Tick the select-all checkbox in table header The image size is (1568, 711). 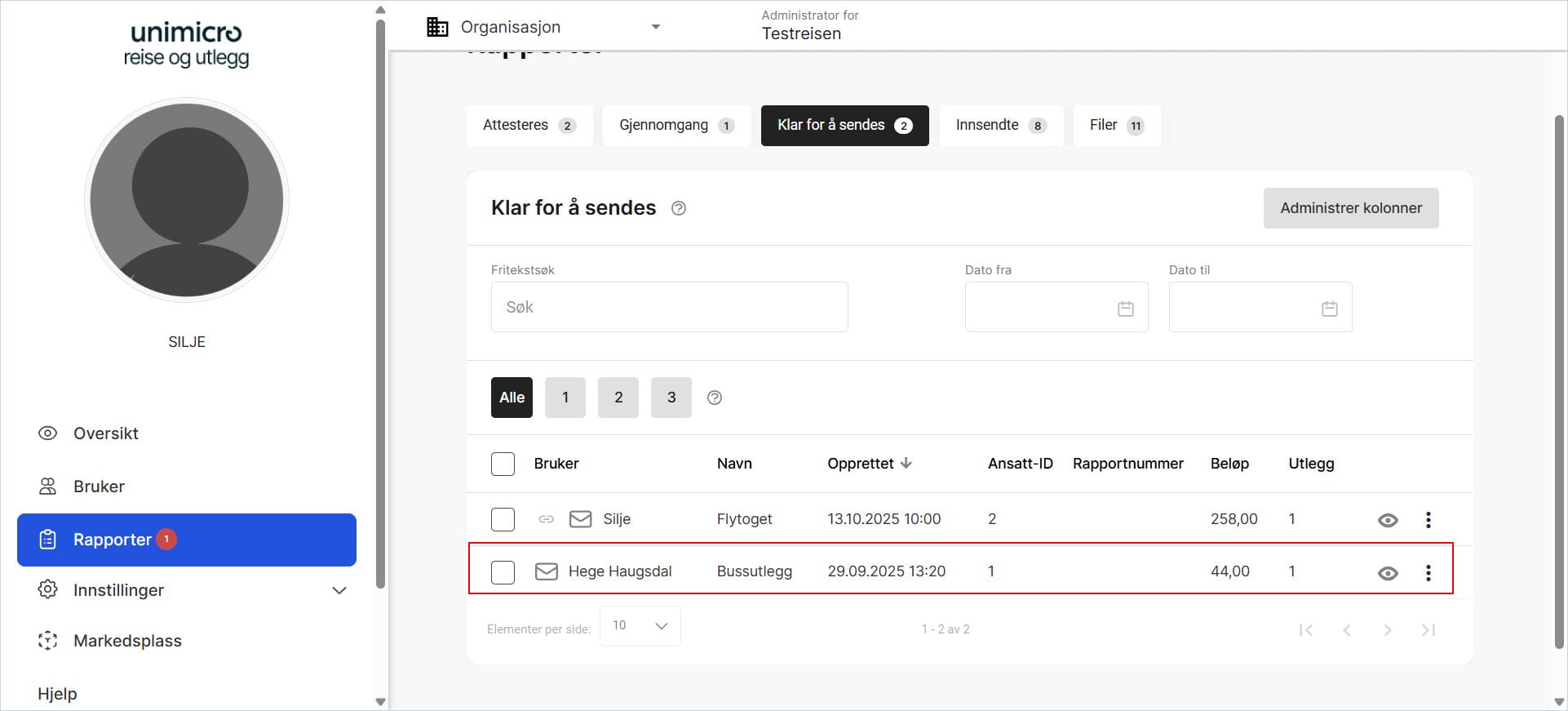tap(503, 464)
